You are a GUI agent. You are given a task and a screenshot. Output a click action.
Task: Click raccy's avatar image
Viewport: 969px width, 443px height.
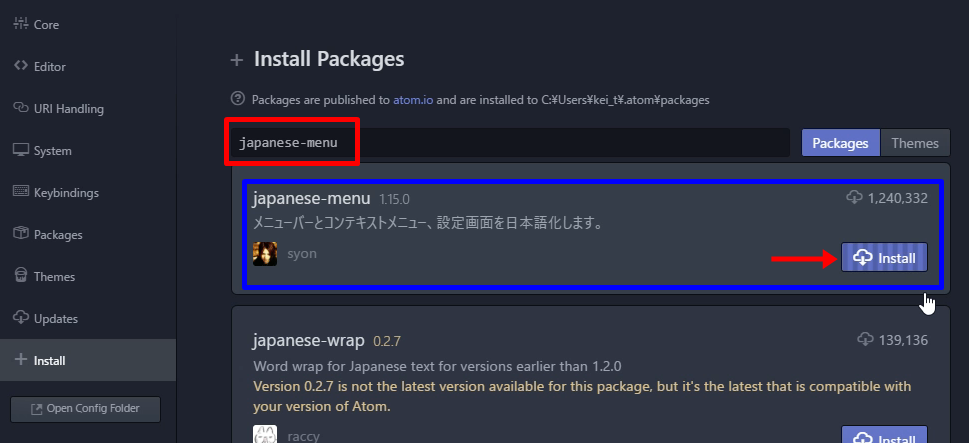click(264, 434)
